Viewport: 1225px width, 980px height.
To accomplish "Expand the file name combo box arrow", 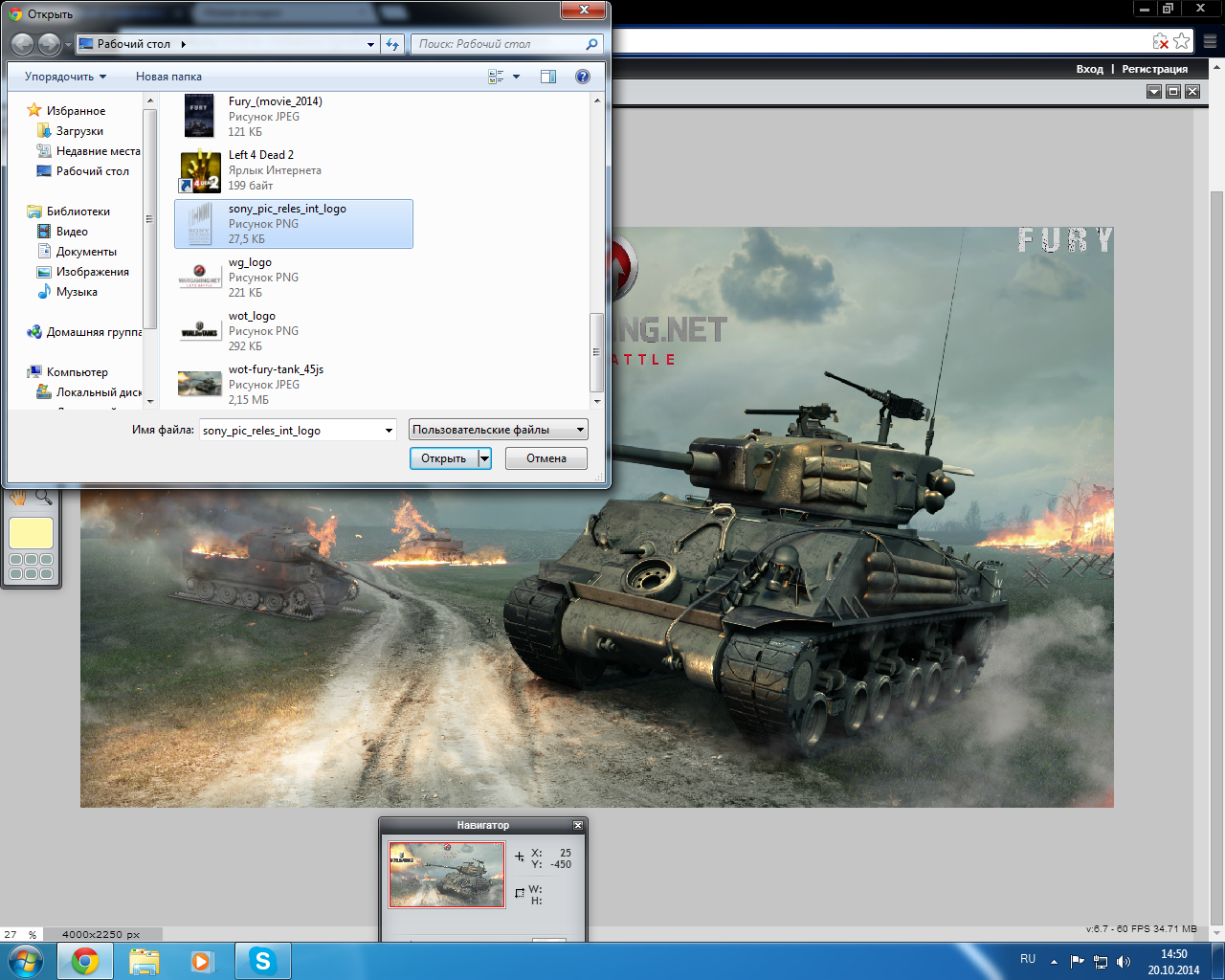I will click(x=389, y=431).
